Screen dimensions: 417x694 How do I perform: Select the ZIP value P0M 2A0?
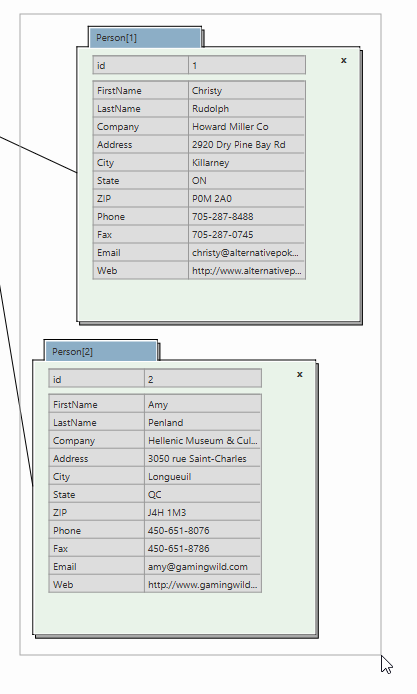pos(247,199)
